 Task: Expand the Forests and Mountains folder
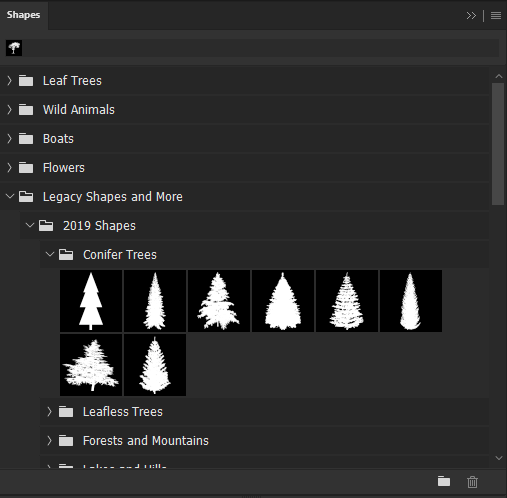point(50,441)
